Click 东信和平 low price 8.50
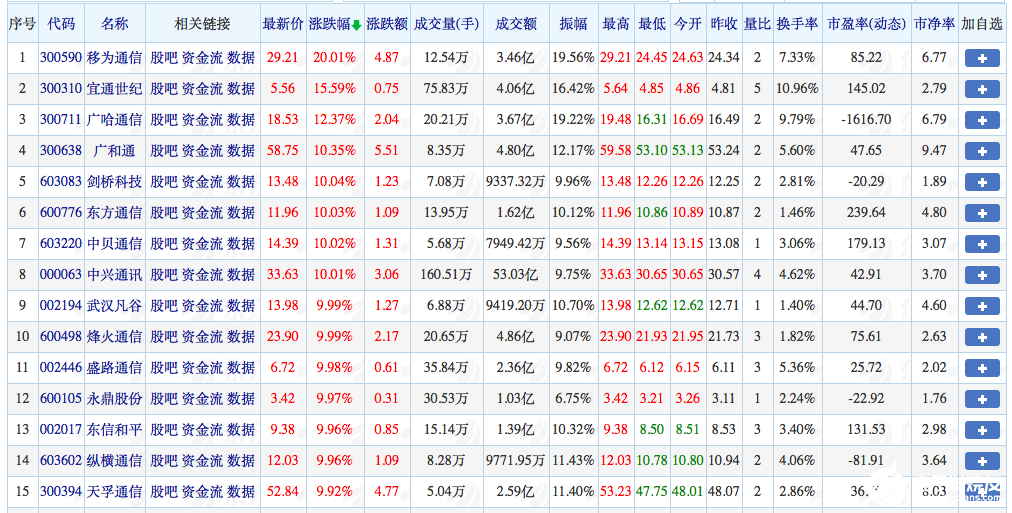Screen dimensions: 1012x513 (652, 430)
